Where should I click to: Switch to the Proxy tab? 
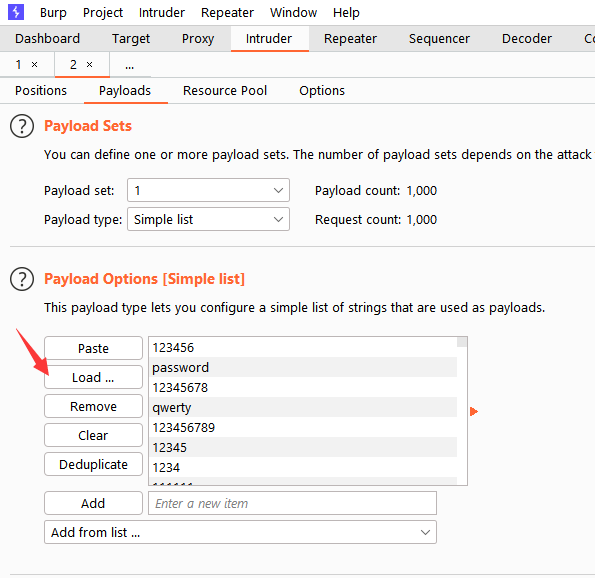click(198, 39)
